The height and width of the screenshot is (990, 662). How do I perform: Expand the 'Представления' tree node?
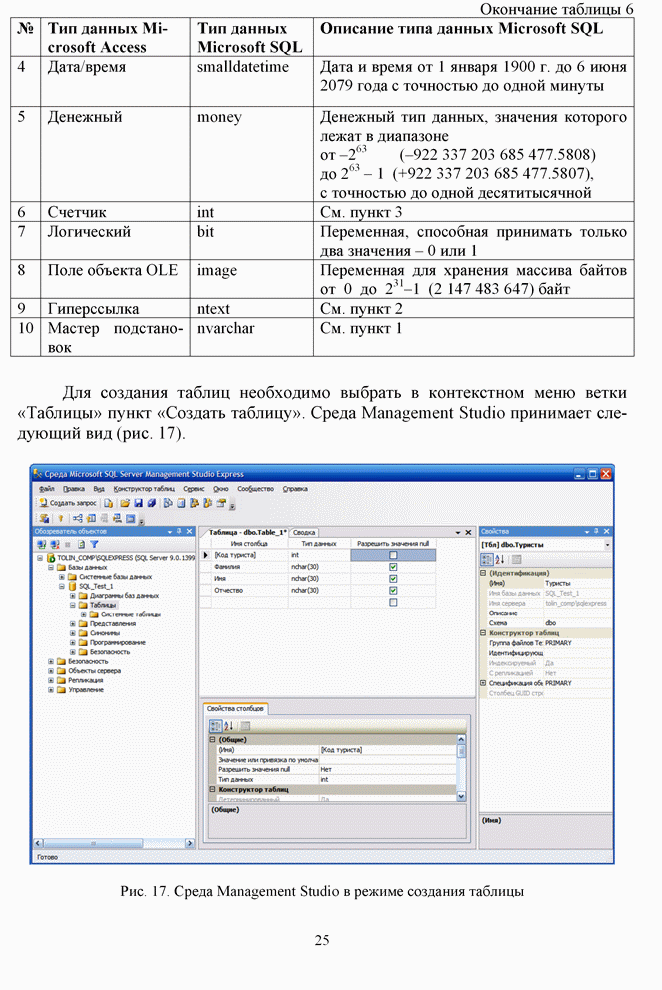73,623
